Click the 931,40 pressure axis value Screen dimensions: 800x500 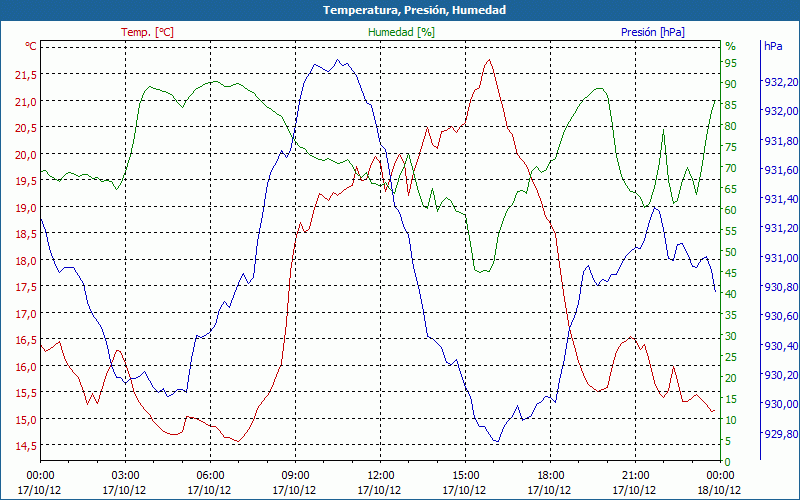click(x=781, y=199)
